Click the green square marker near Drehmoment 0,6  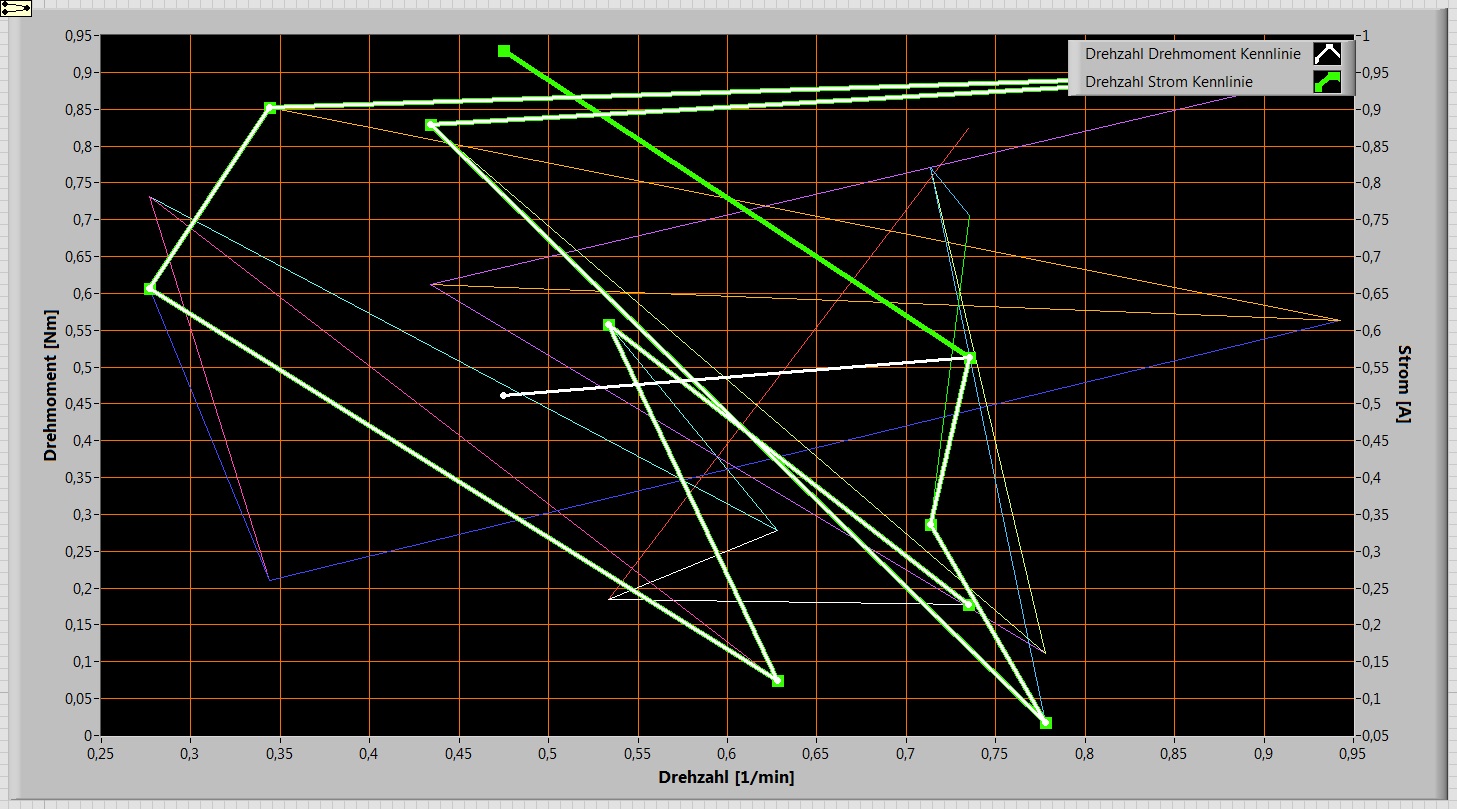pos(150,288)
